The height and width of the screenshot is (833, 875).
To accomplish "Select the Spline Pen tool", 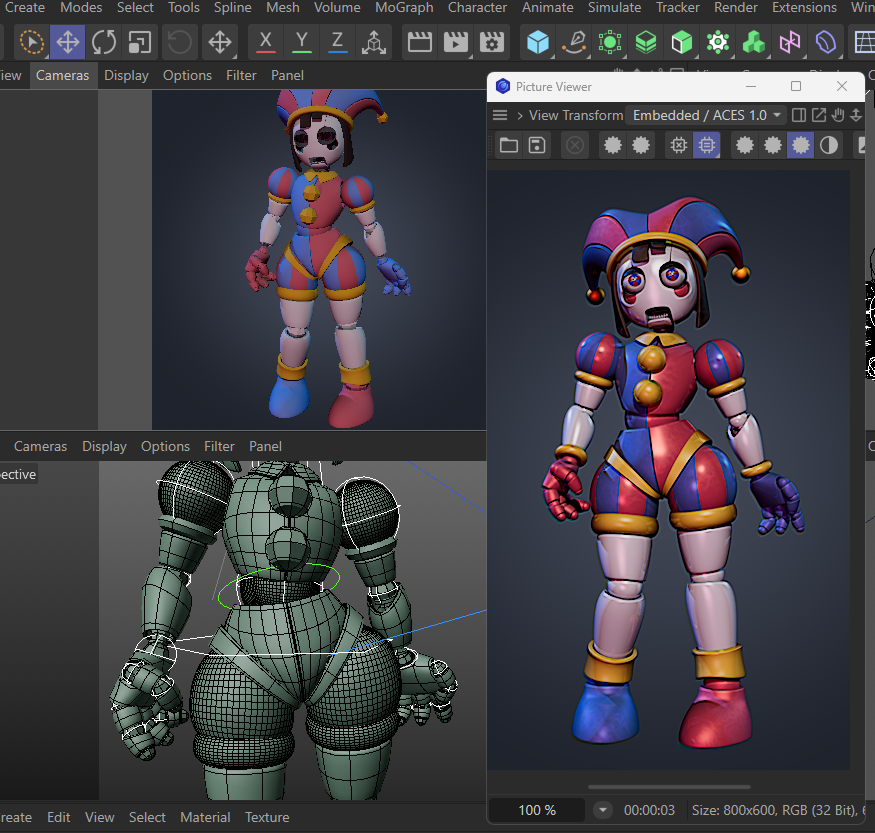I will [x=574, y=42].
